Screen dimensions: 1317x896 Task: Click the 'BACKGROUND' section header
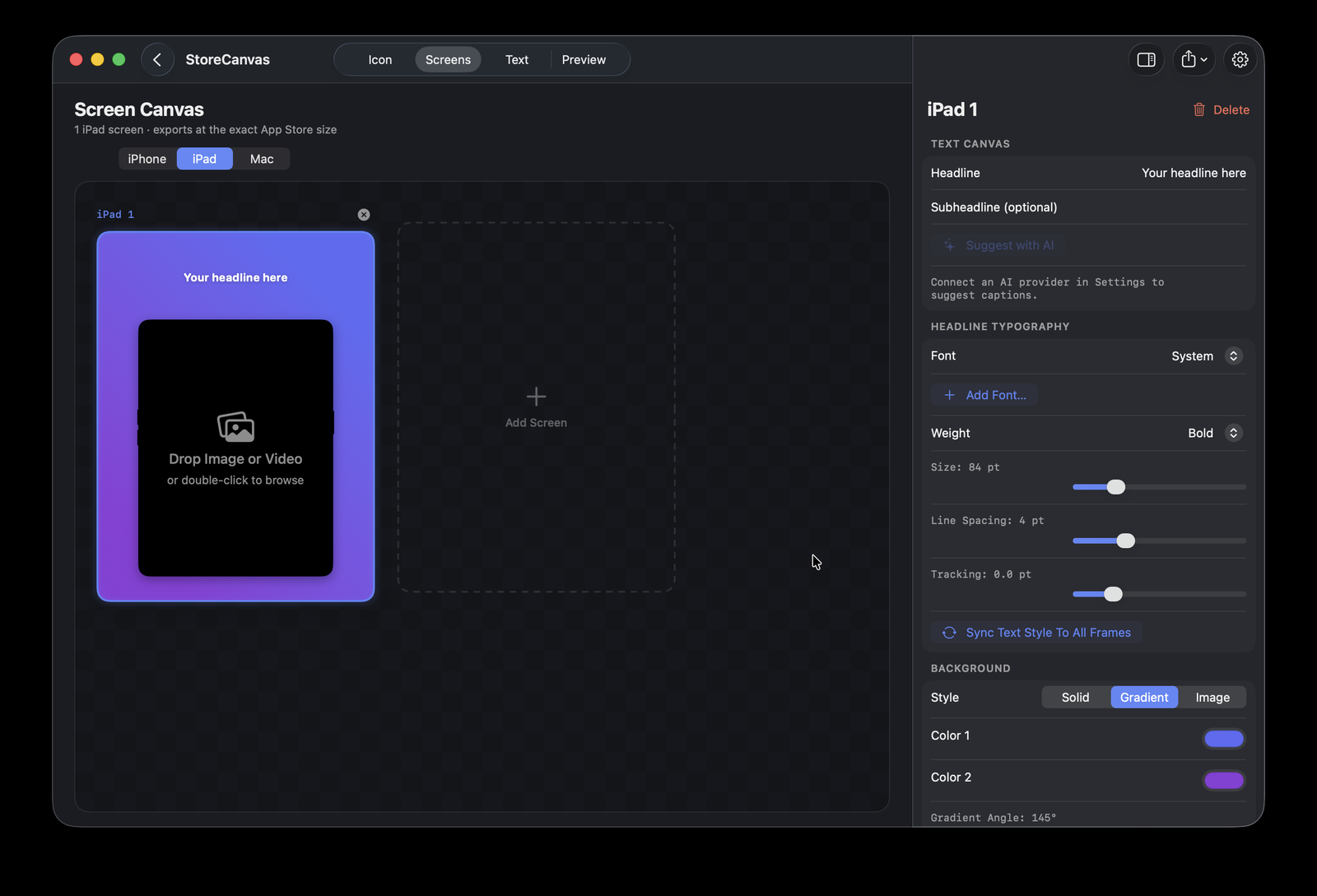970,669
